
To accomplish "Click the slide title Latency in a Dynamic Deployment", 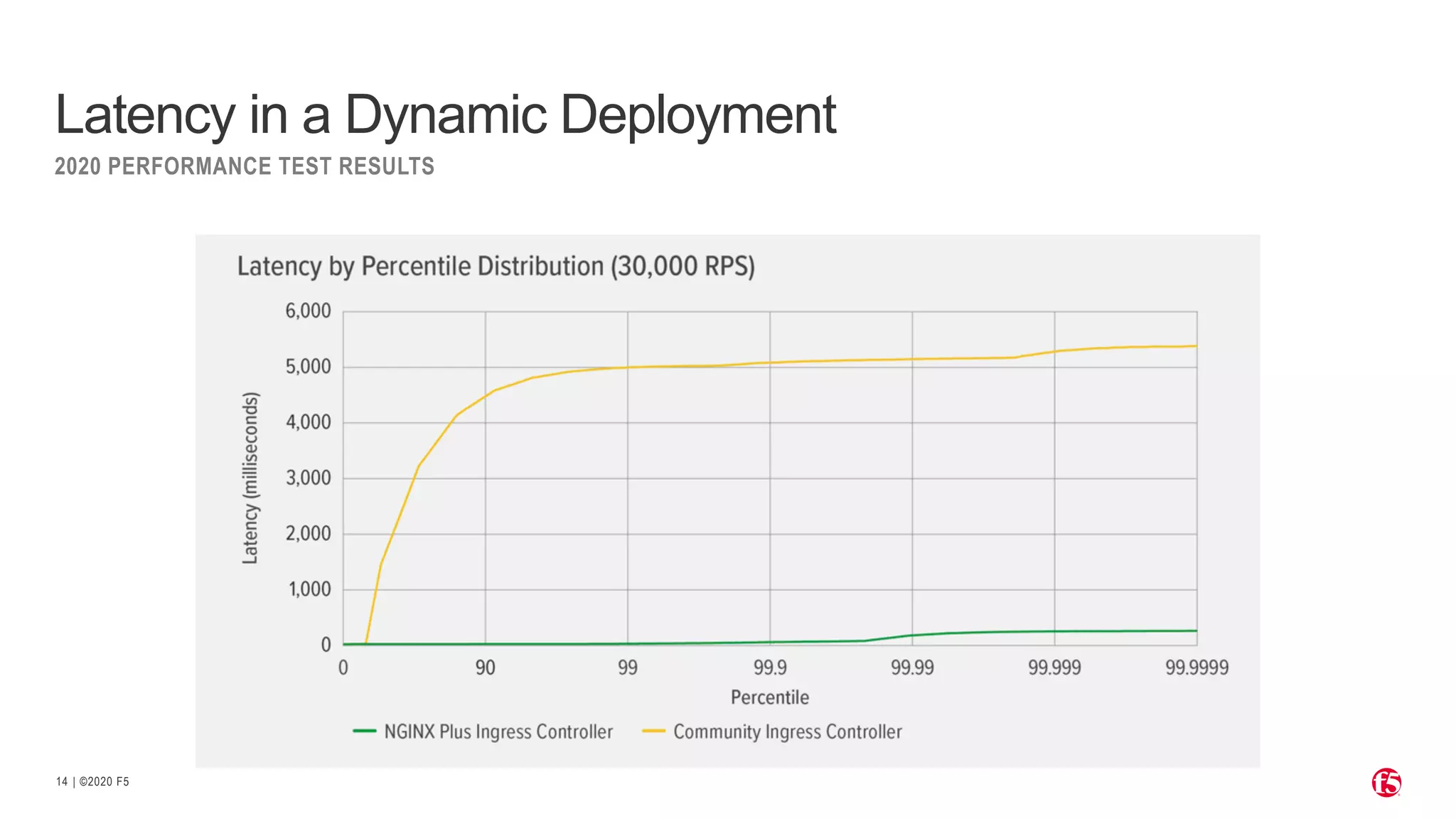I will [445, 114].
